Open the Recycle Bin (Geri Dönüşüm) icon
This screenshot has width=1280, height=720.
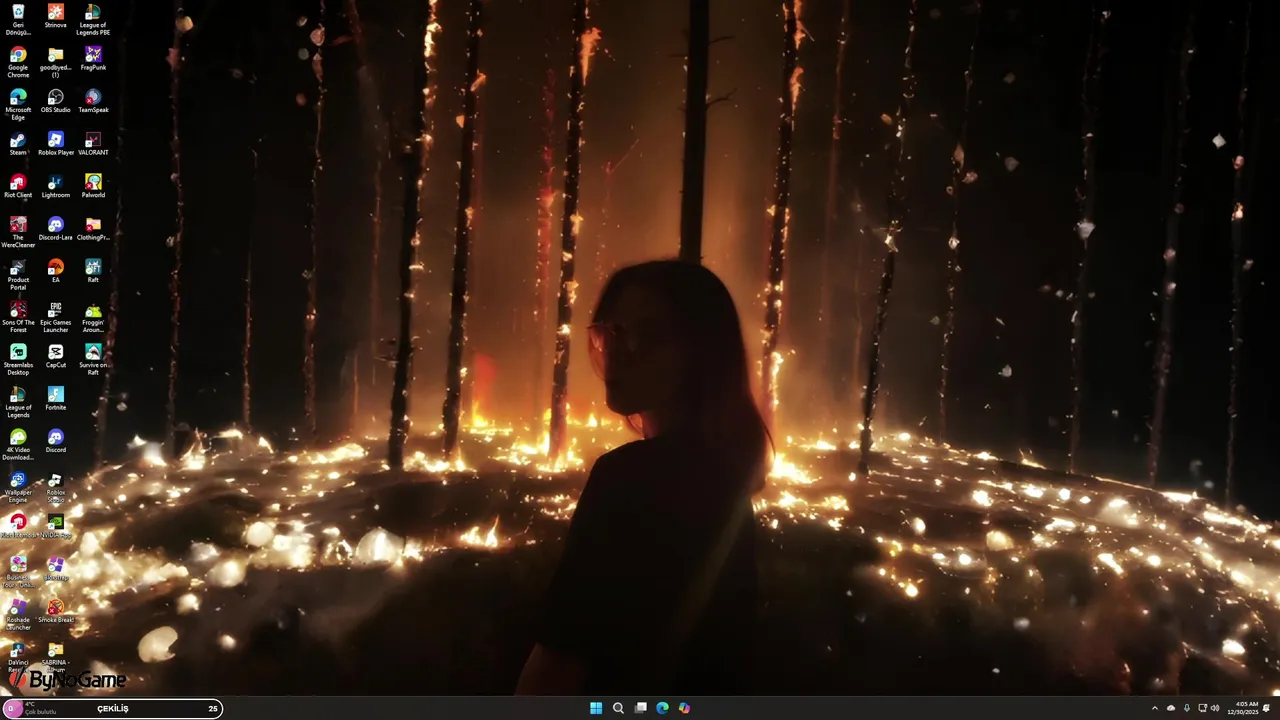18,19
